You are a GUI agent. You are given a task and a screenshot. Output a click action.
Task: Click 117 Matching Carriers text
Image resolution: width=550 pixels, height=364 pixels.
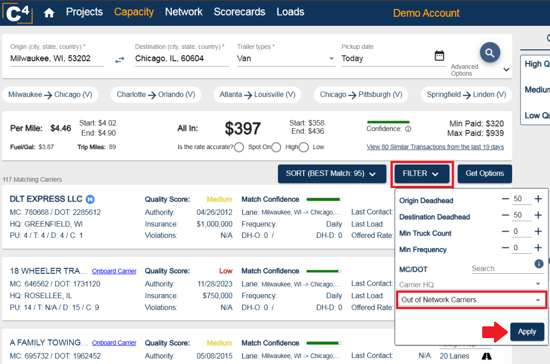click(32, 180)
